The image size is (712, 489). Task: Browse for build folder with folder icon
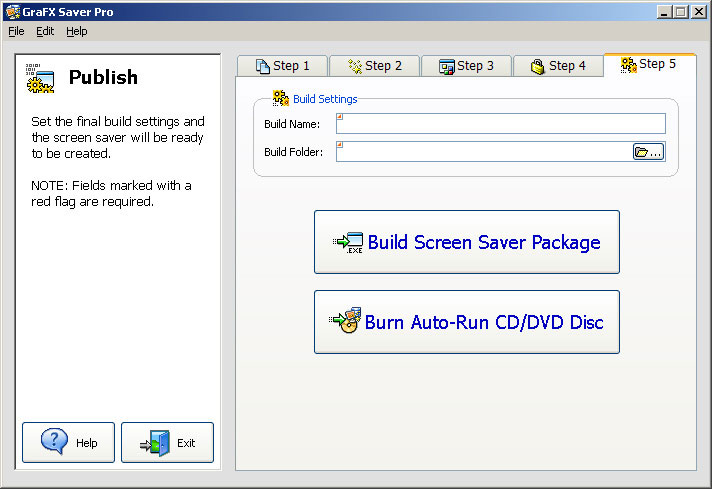point(648,152)
